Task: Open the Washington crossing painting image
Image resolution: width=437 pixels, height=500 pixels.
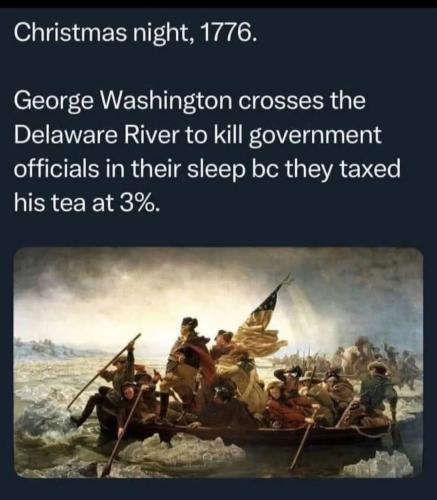Action: (x=219, y=363)
